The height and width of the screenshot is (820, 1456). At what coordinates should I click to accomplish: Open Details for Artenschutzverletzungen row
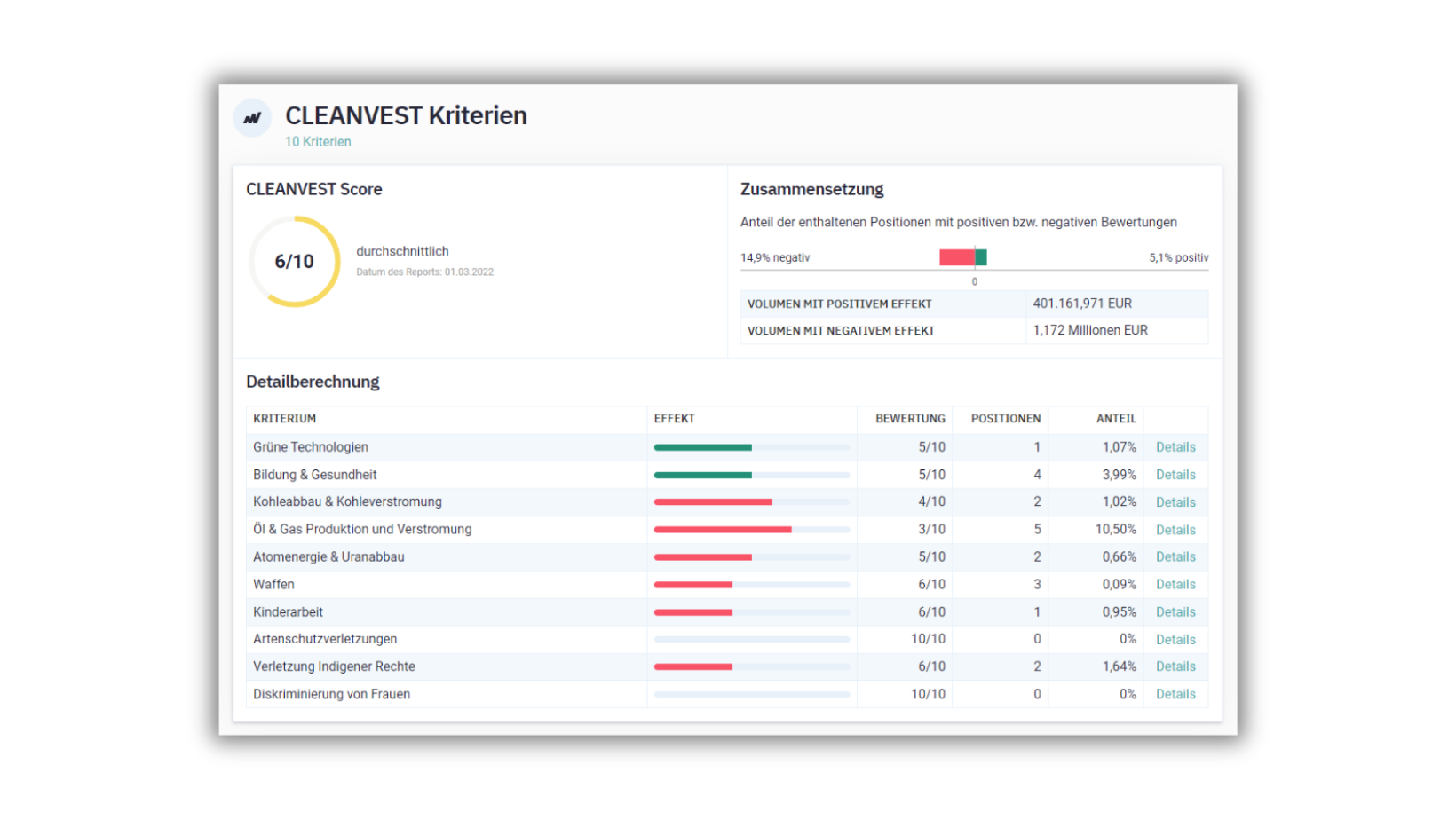tap(1175, 640)
